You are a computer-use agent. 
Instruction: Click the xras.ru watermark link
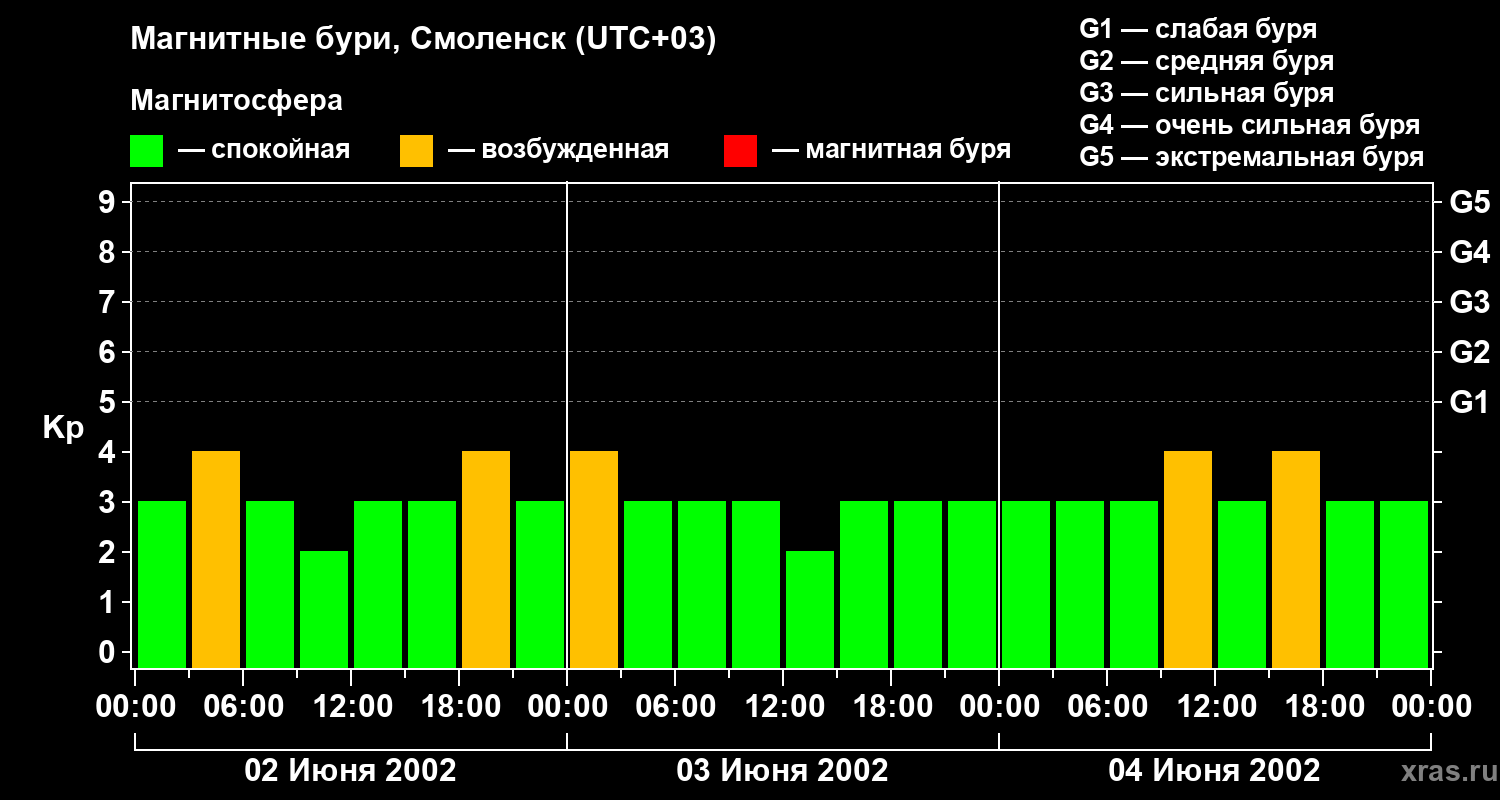1444,771
